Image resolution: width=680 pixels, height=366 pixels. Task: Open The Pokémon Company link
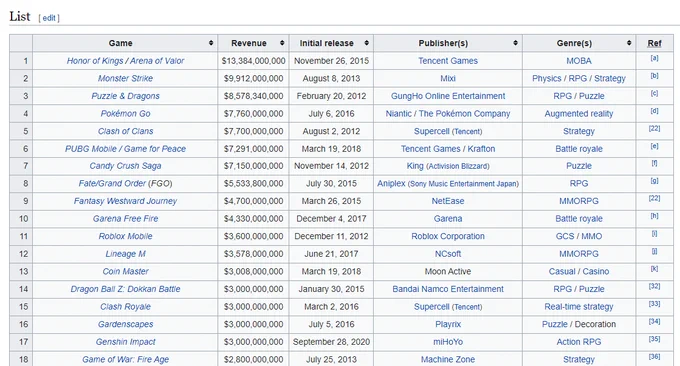point(464,114)
